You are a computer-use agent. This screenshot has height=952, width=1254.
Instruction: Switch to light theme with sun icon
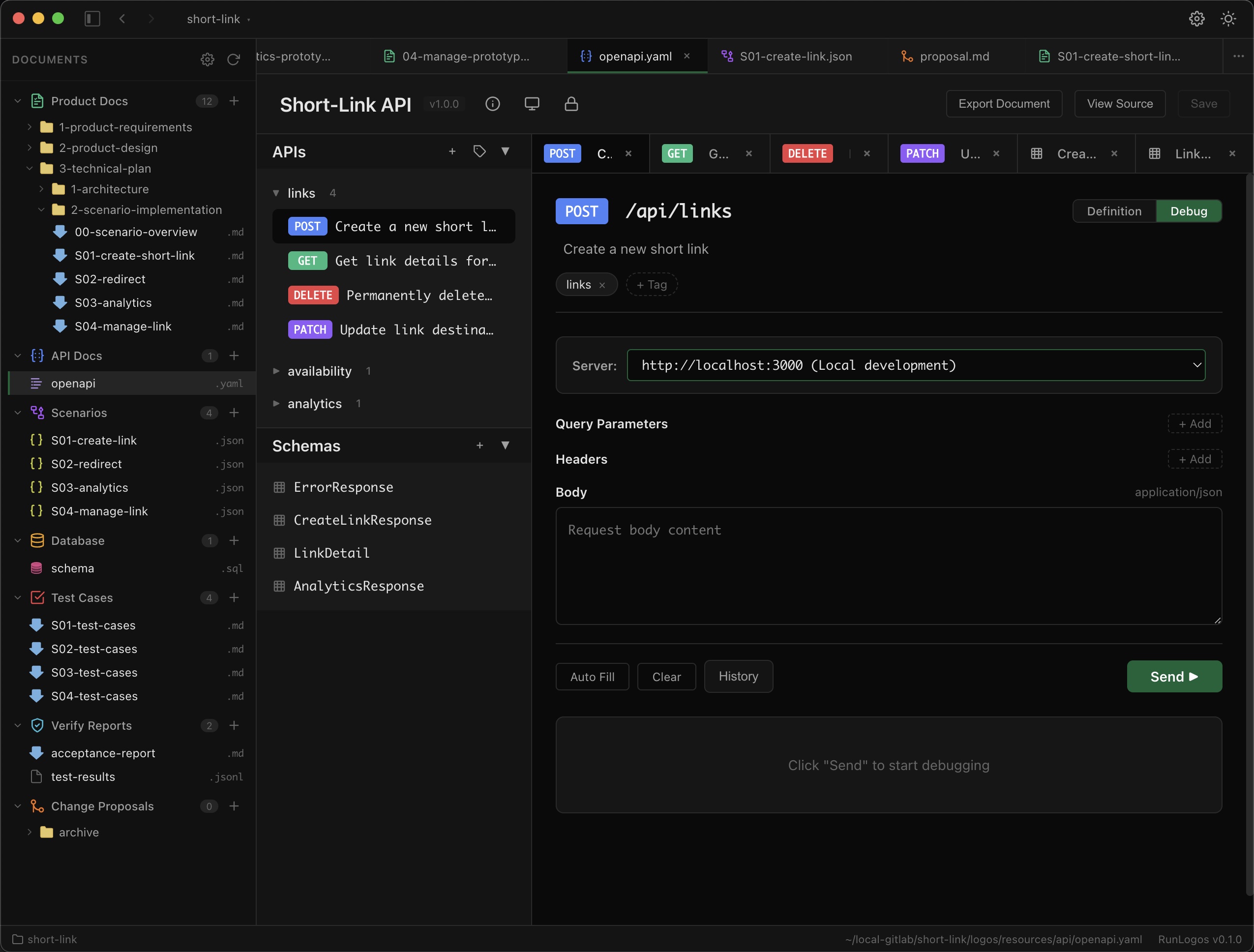(x=1228, y=18)
